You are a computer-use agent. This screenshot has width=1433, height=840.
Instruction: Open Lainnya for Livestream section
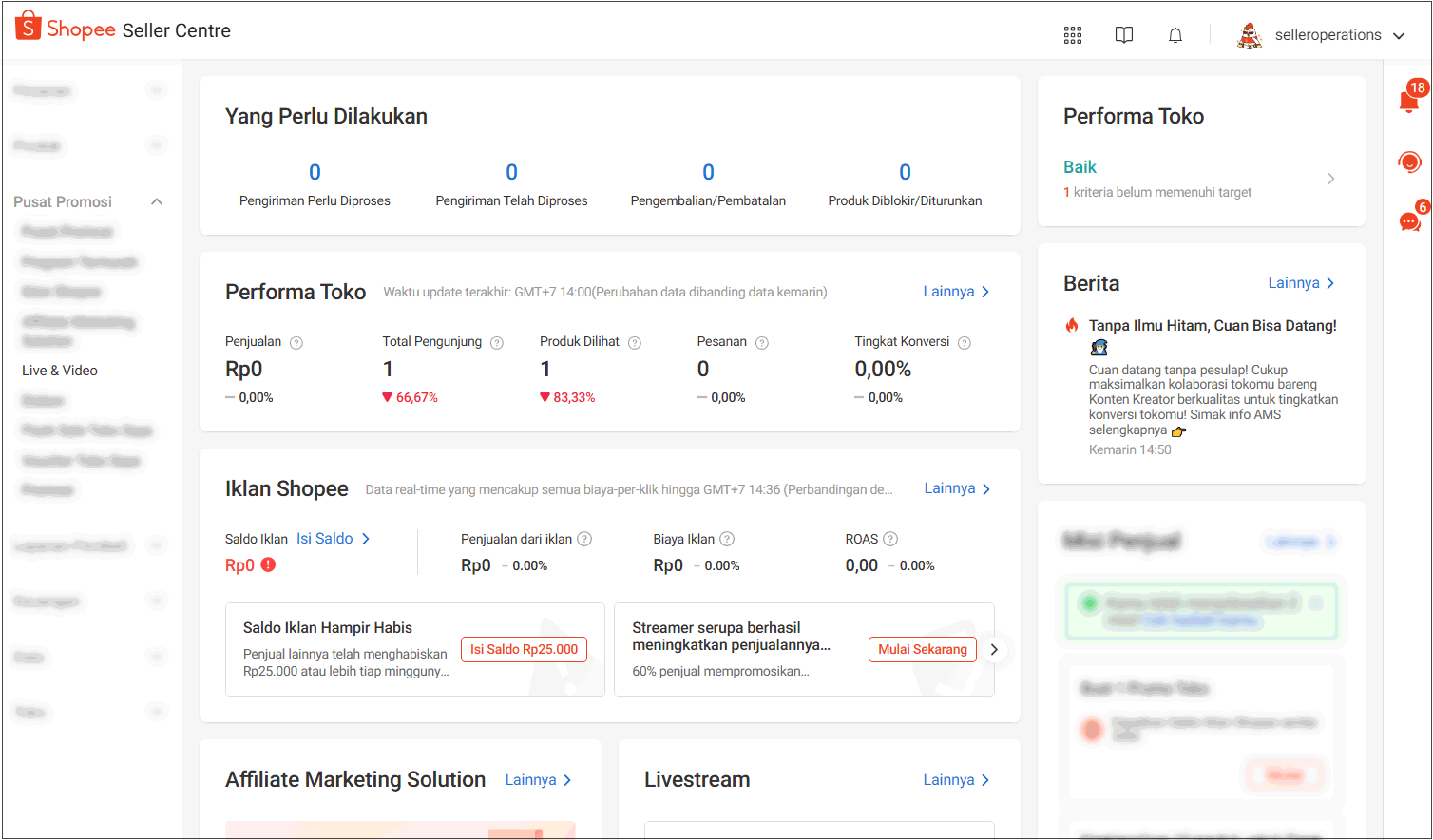click(956, 780)
